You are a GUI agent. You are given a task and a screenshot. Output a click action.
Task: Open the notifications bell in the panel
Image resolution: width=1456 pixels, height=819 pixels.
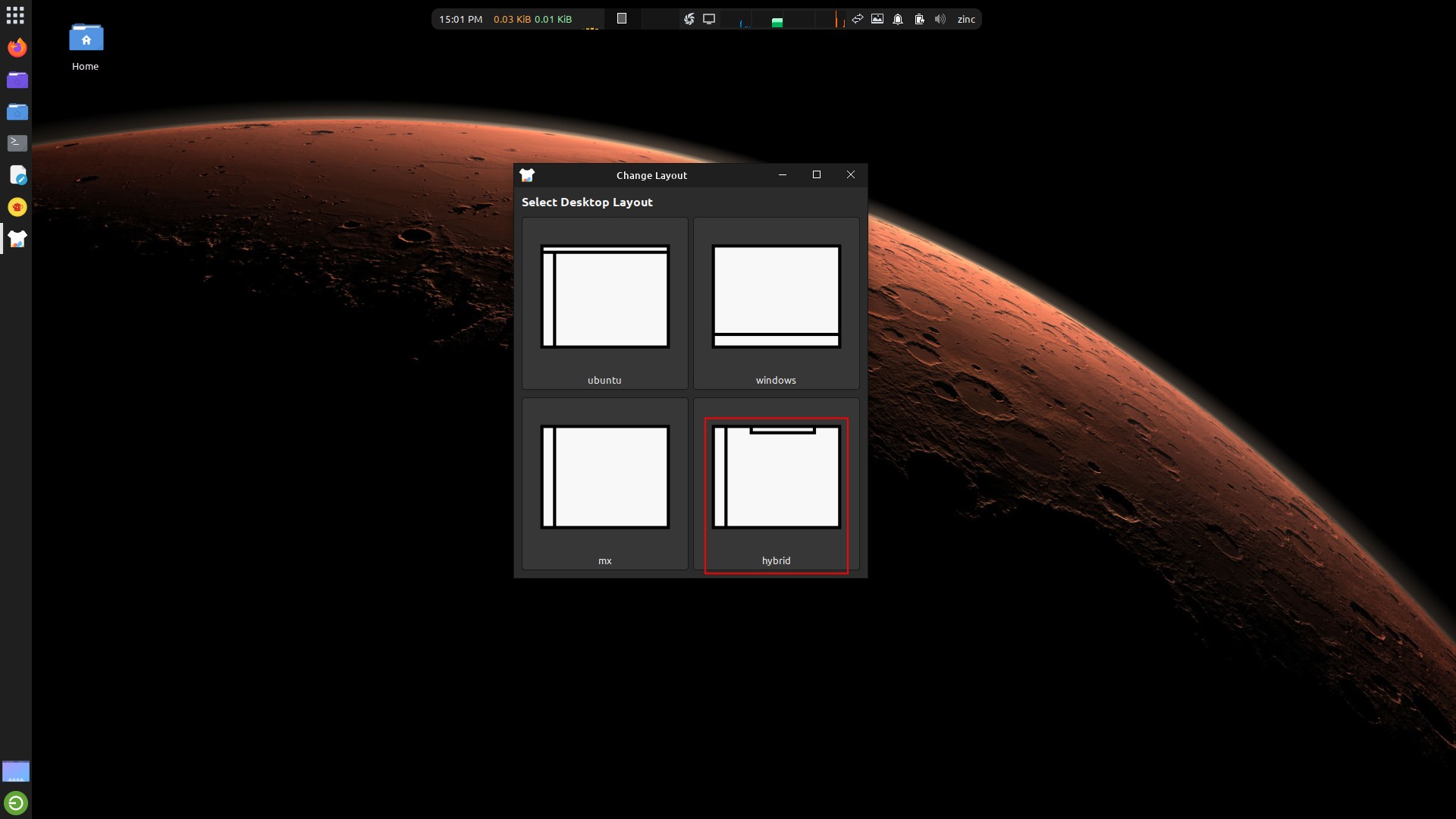pos(898,19)
